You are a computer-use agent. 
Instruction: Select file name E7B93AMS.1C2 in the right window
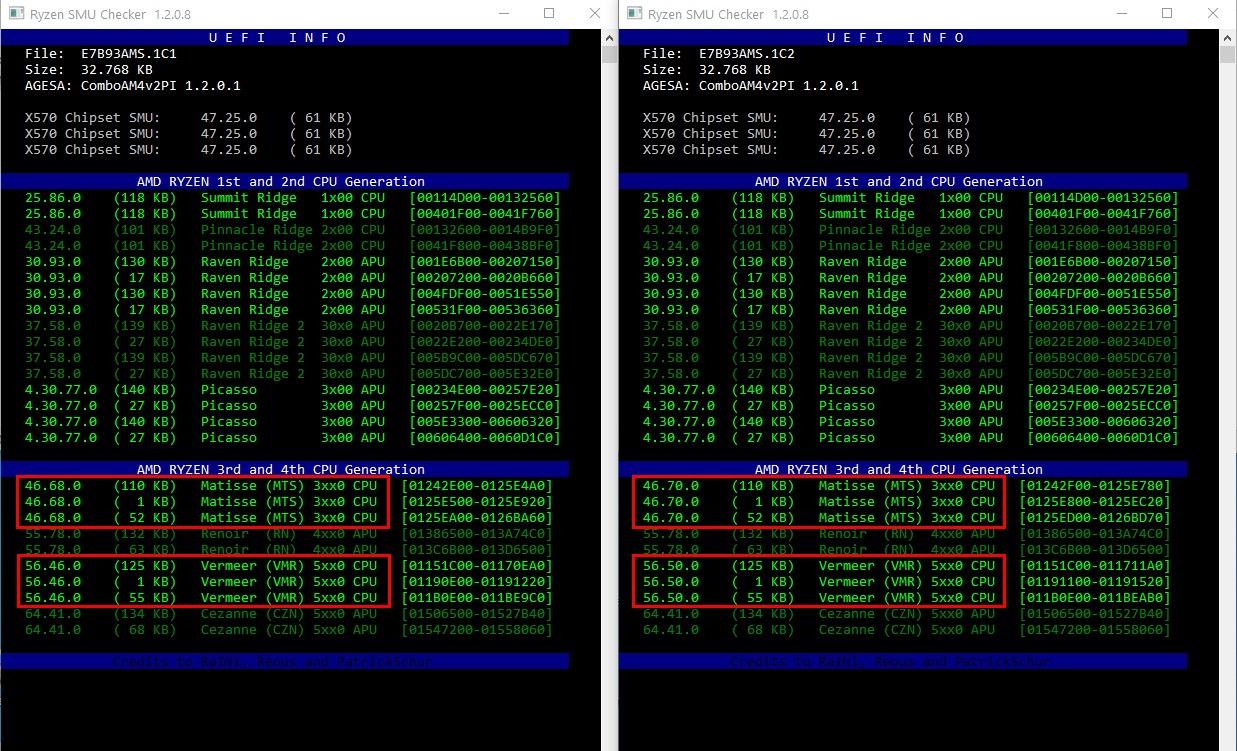pos(746,53)
